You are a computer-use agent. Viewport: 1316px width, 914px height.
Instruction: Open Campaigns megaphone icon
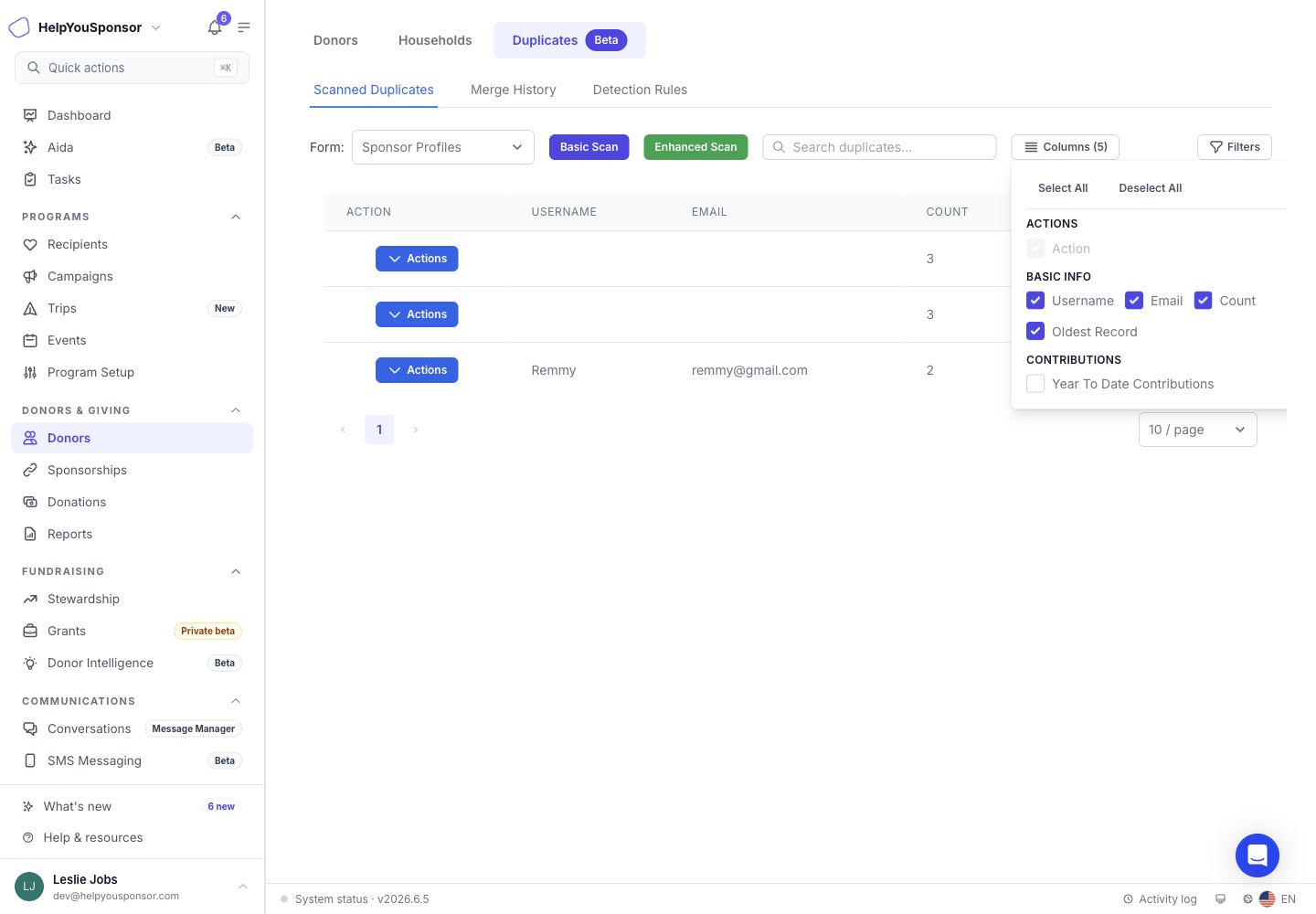(30, 276)
